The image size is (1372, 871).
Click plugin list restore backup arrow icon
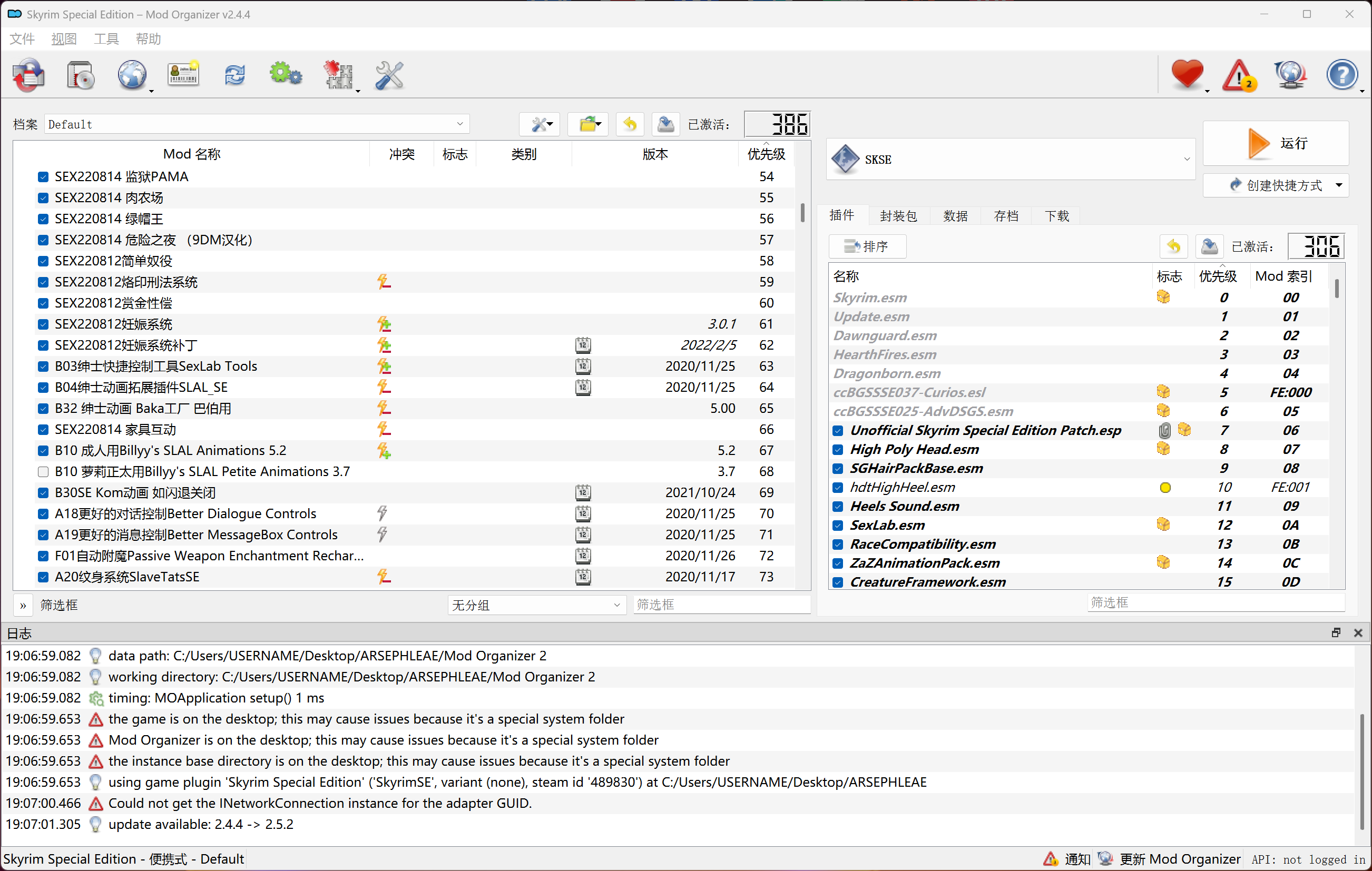point(1174,246)
